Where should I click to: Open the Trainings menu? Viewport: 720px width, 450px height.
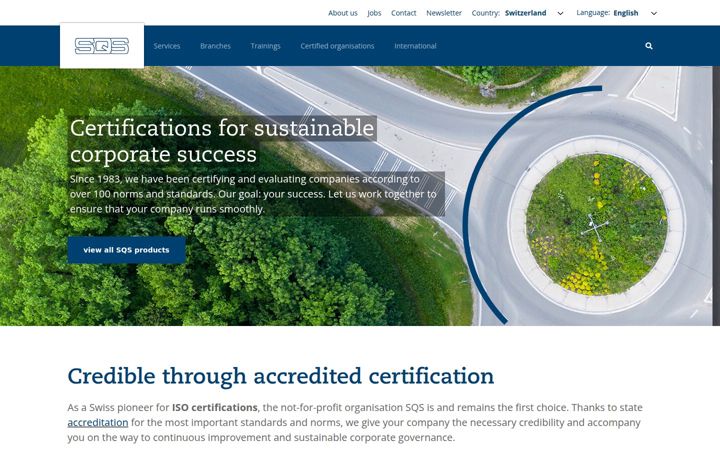265,46
